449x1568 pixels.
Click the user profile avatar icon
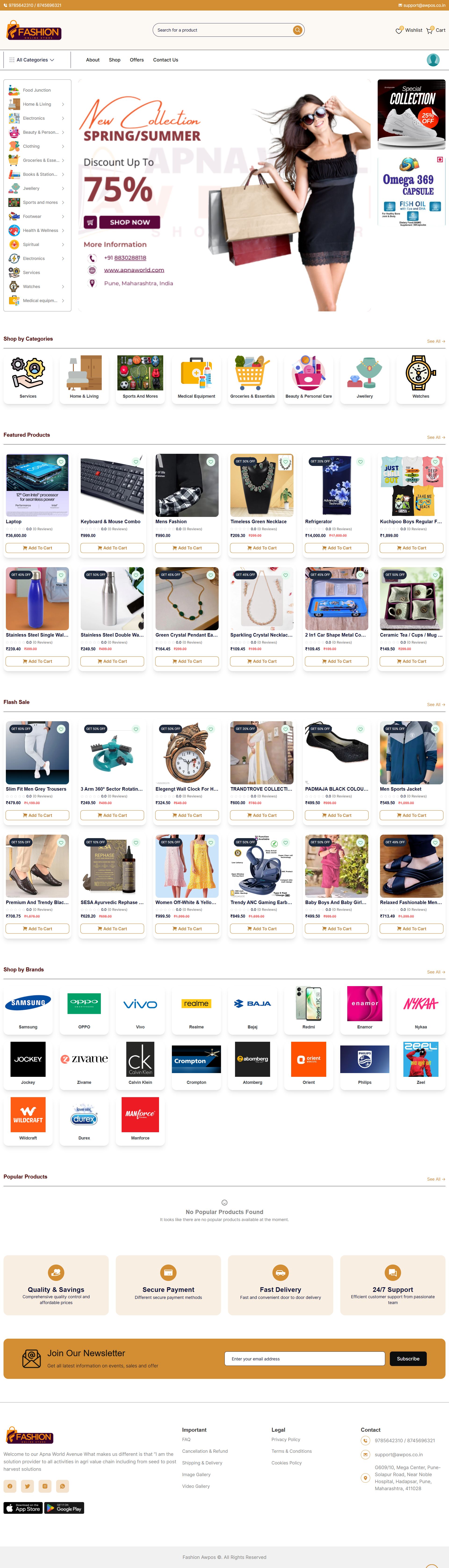pyautogui.click(x=433, y=60)
